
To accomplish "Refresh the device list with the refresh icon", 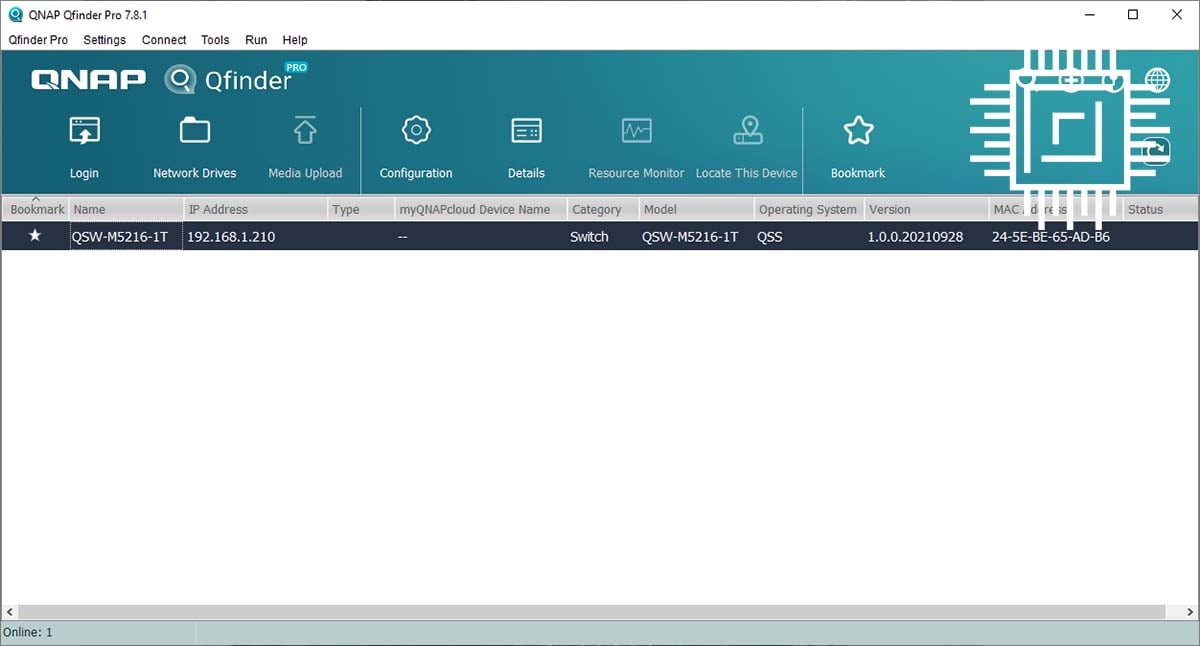I will point(1157,151).
